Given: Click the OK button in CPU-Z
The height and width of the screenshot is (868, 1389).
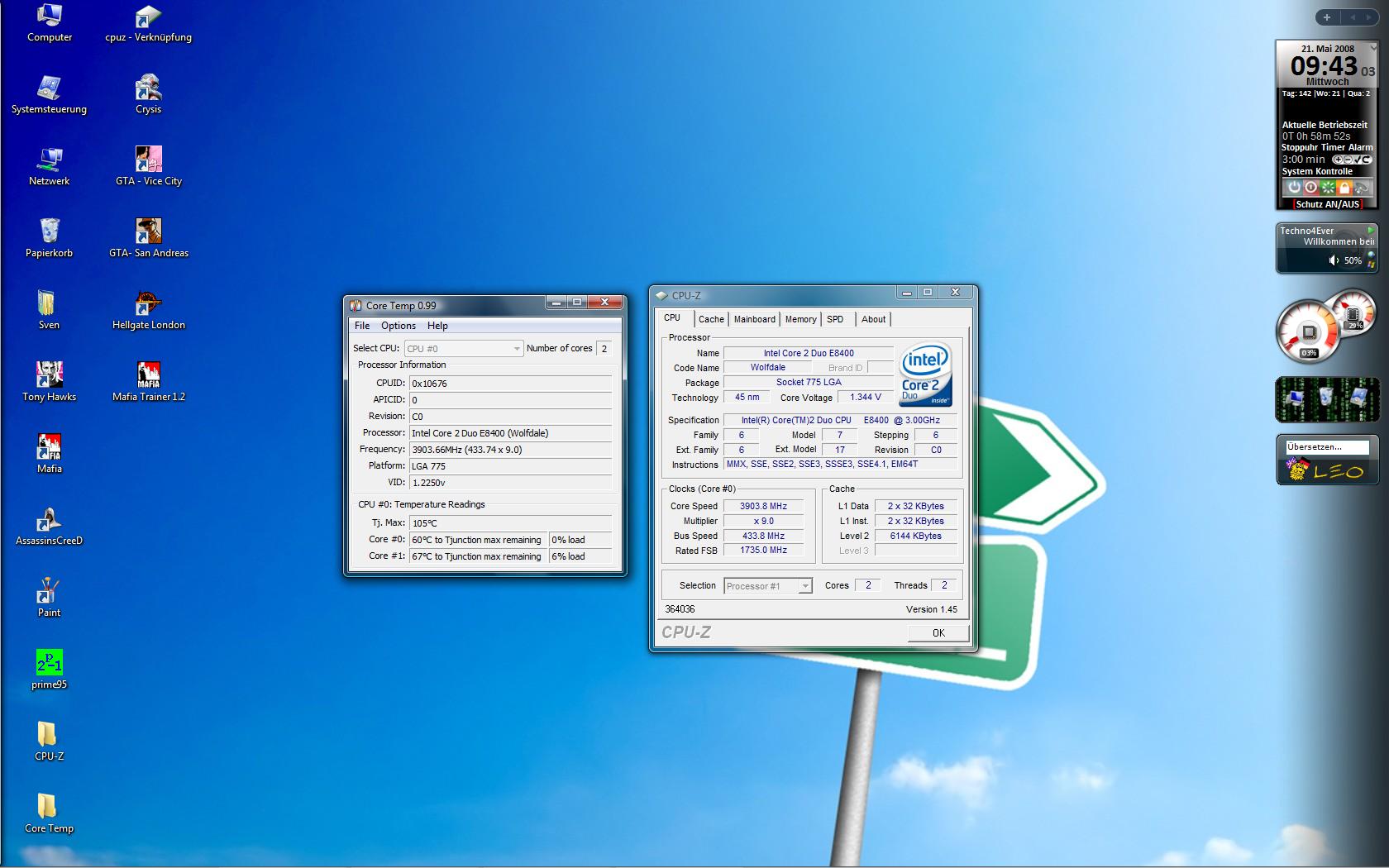Looking at the screenshot, I should [938, 633].
